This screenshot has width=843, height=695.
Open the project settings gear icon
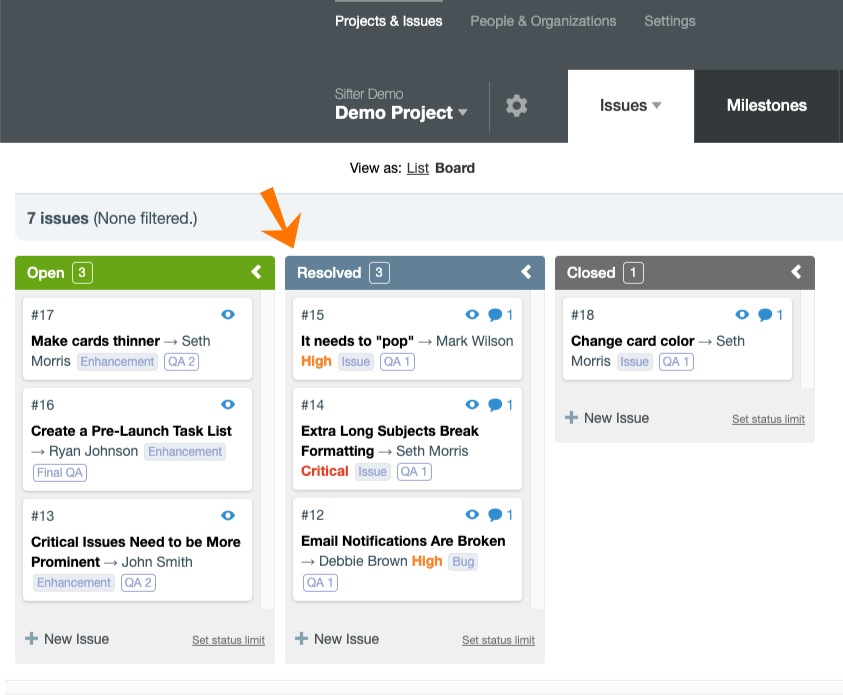coord(516,105)
